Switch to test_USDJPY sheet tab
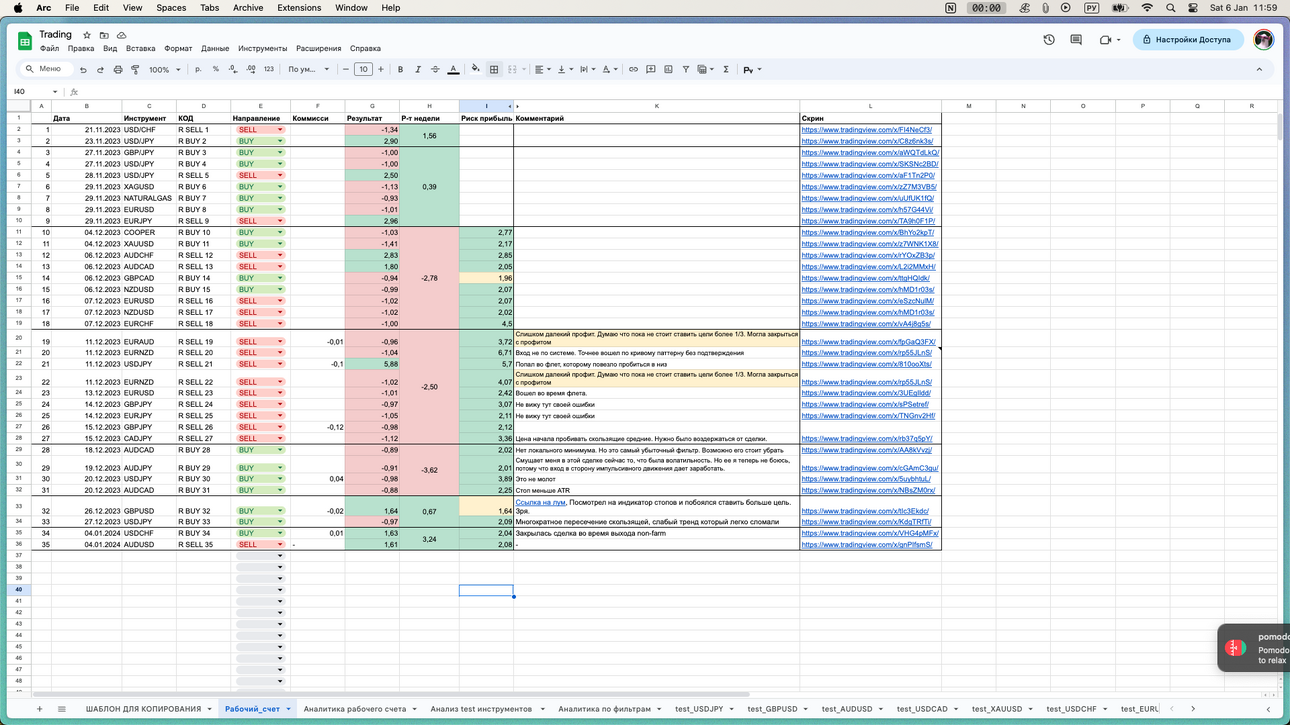Image resolution: width=1290 pixels, height=725 pixels. [x=699, y=709]
